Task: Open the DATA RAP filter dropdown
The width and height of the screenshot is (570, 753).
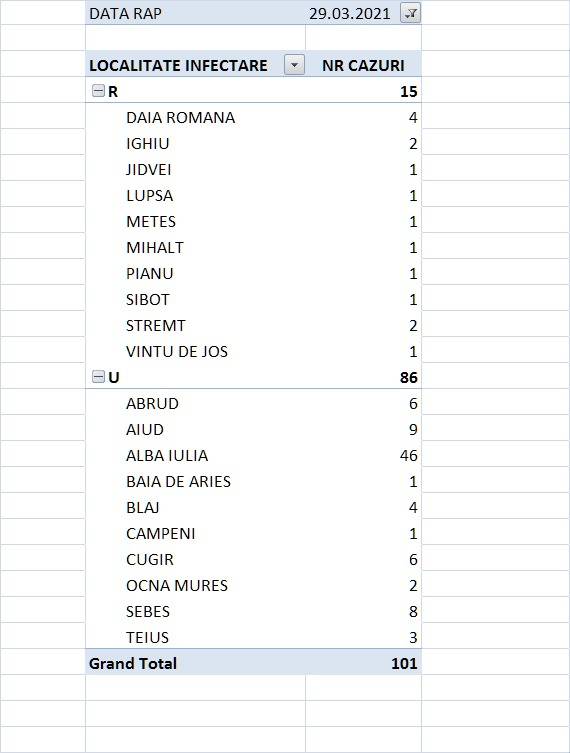Action: 411,13
